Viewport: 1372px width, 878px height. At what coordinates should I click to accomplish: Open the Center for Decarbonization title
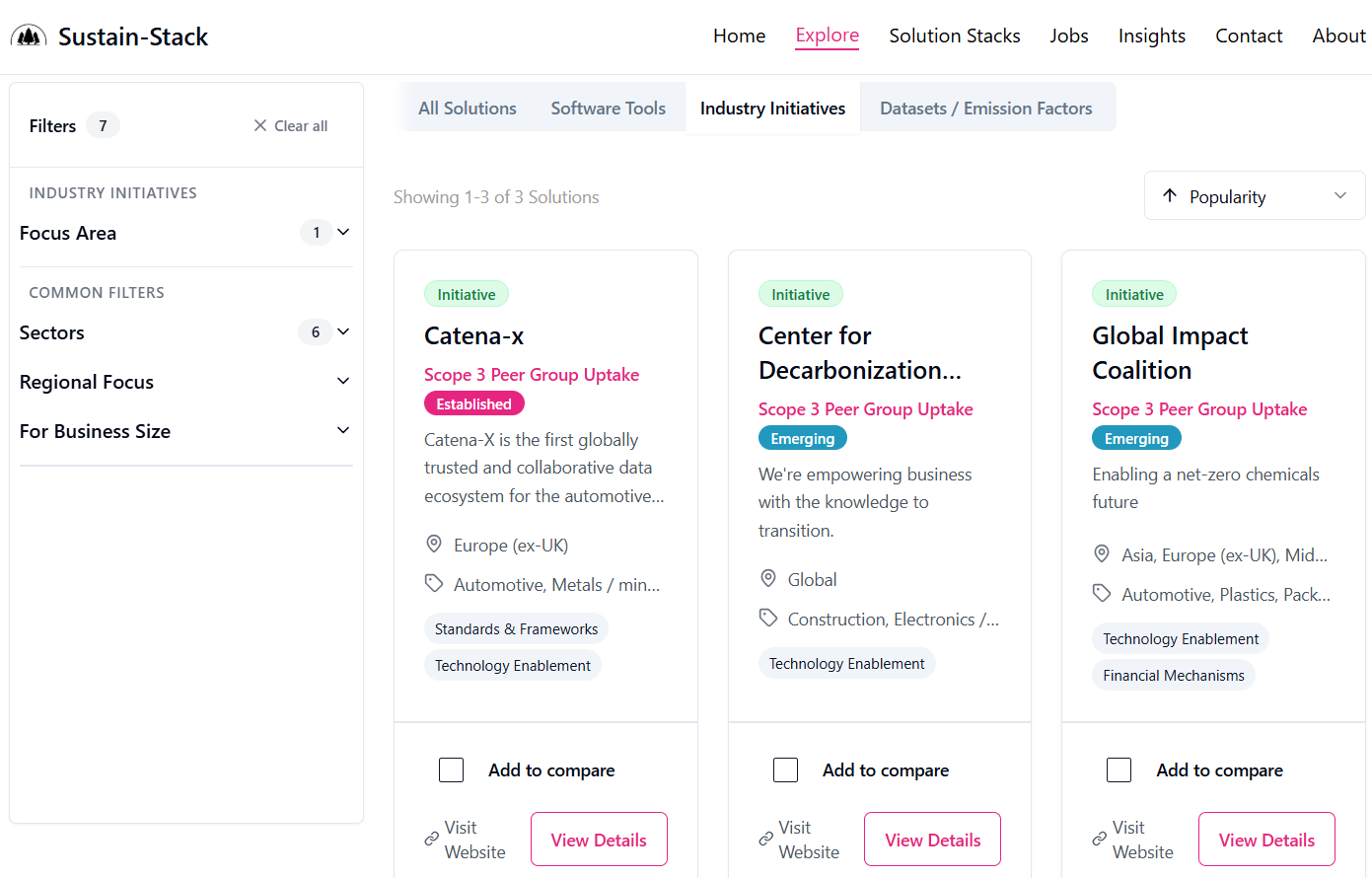pos(859,352)
